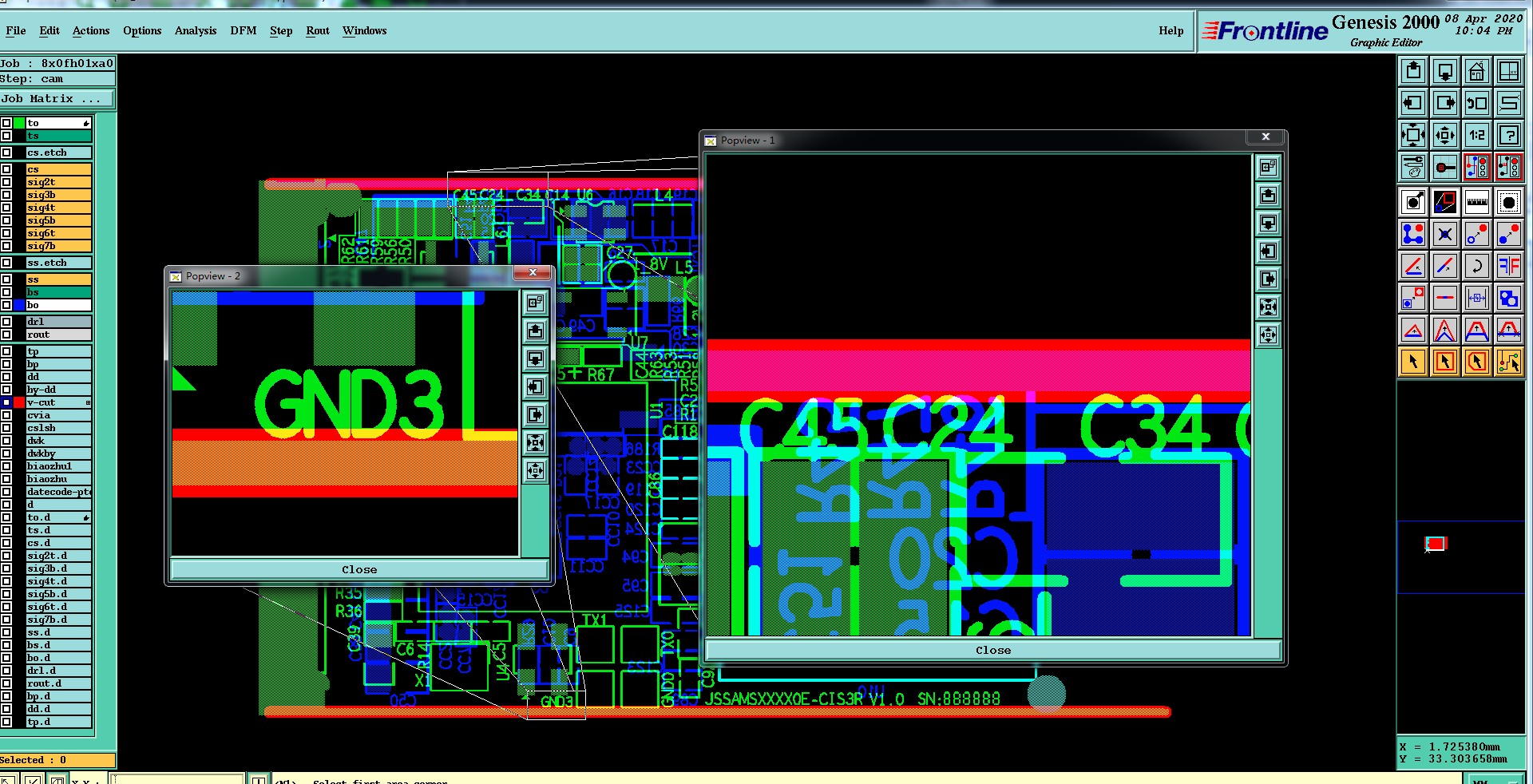
Task: Select the datecode-pt layer name
Action: (58, 492)
